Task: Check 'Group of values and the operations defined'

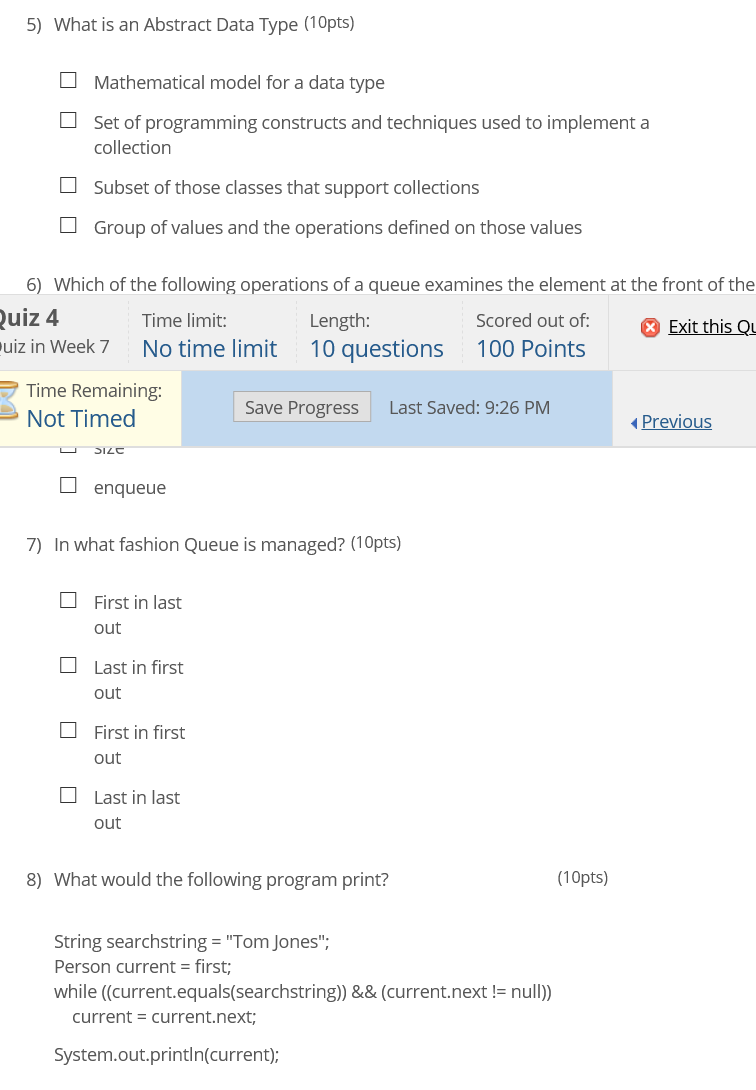Action: tap(68, 224)
